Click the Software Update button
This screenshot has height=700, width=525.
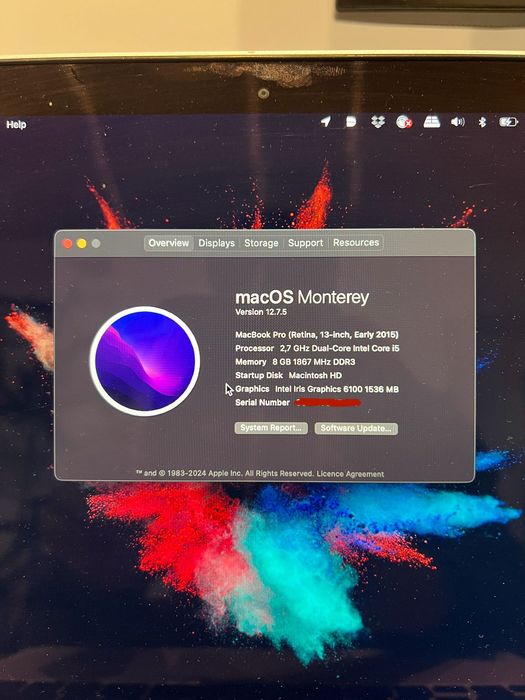click(x=356, y=429)
